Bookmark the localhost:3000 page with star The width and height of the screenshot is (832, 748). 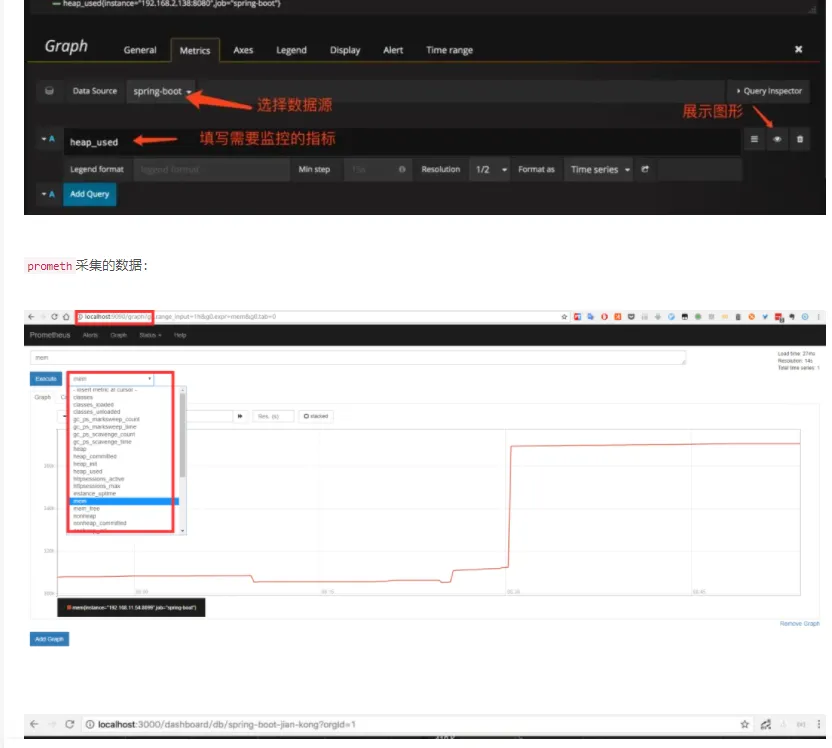744,725
